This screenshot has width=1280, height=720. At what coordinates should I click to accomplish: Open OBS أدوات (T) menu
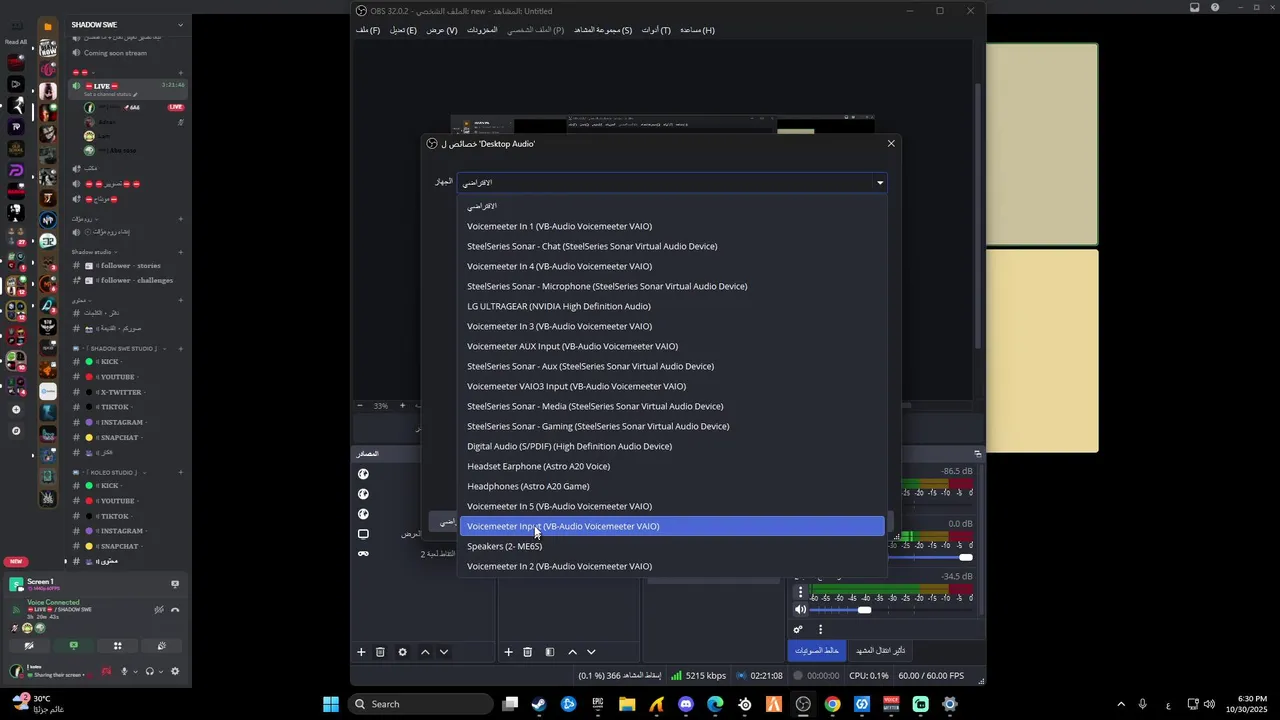(656, 30)
